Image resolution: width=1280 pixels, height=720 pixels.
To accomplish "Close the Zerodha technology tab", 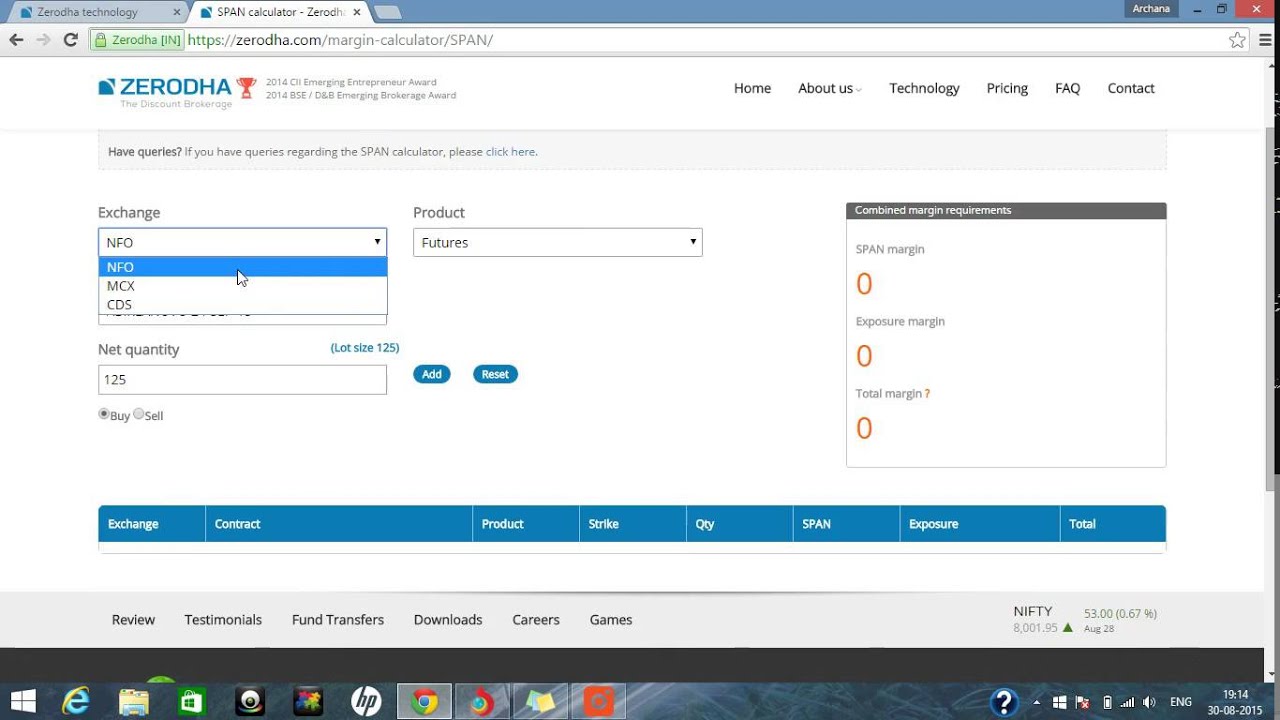I will tap(177, 12).
